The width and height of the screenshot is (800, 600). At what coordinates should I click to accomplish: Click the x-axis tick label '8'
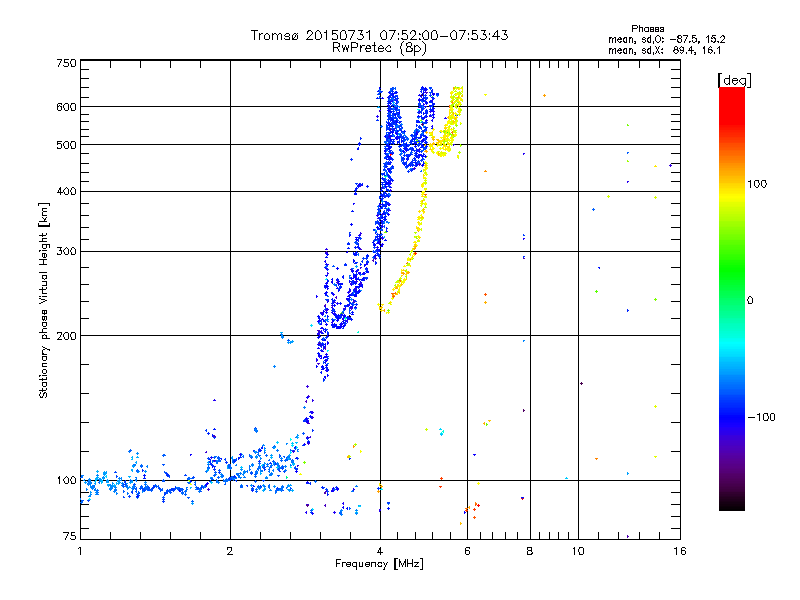530,551
